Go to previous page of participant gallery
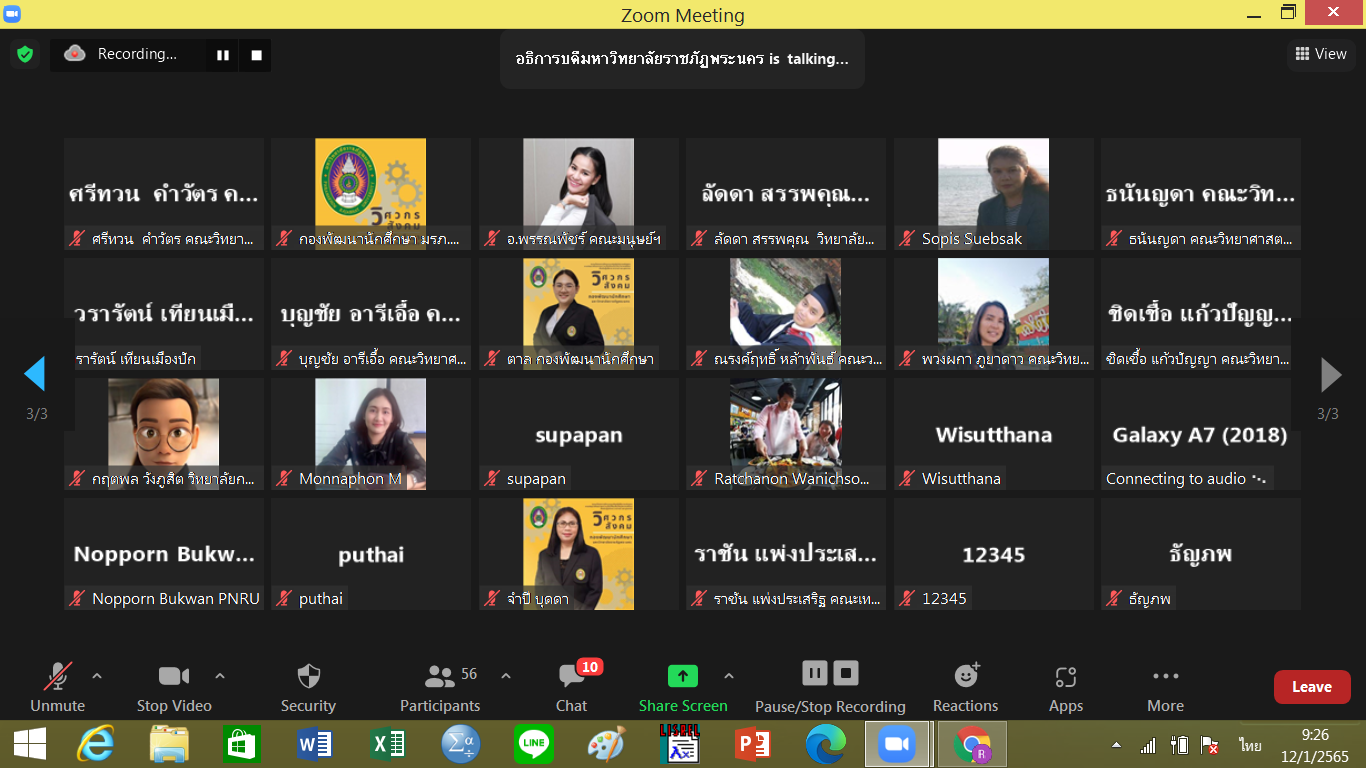 pos(35,374)
